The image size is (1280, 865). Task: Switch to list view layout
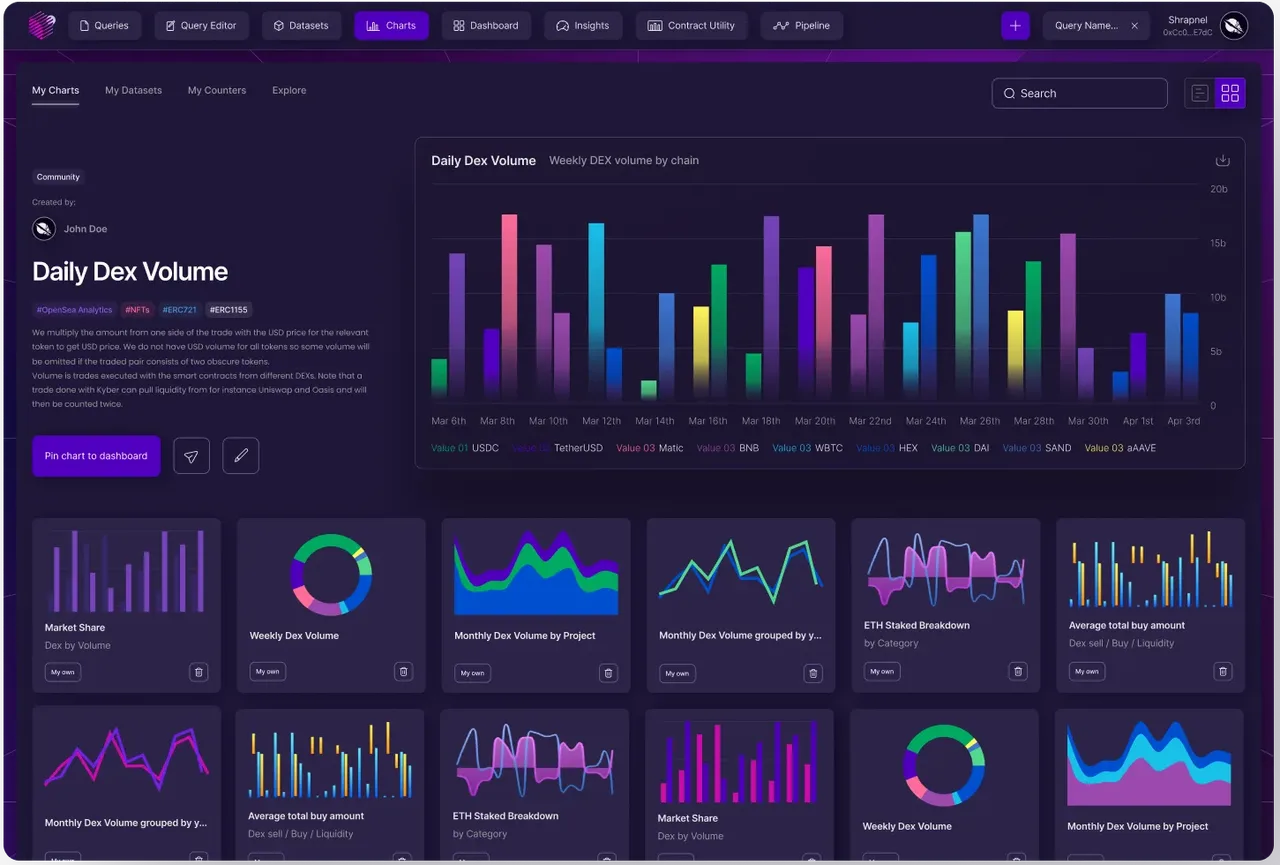tap(1200, 93)
